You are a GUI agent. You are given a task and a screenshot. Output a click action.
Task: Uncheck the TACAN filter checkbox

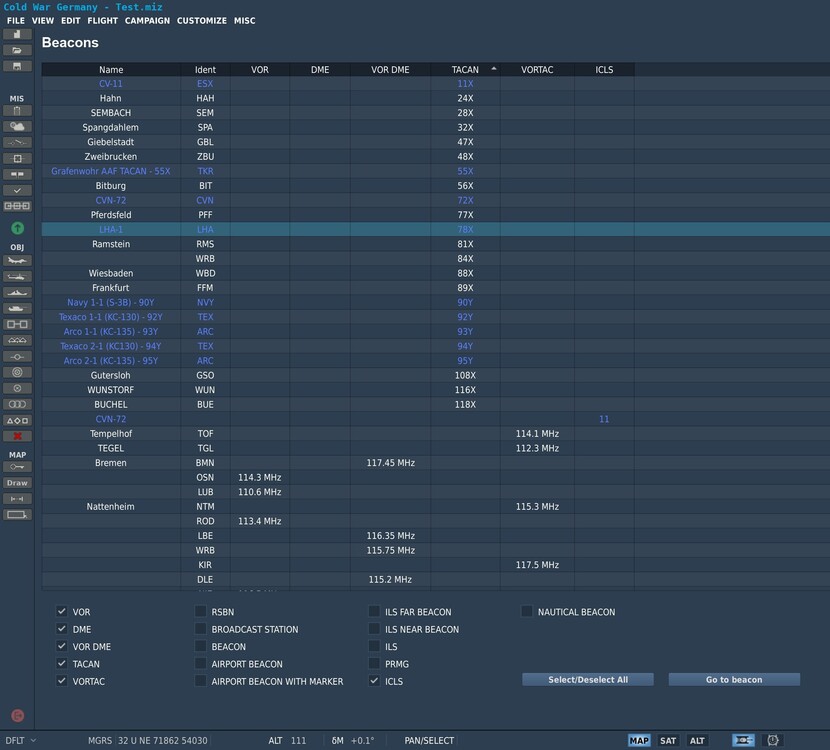pos(62,663)
